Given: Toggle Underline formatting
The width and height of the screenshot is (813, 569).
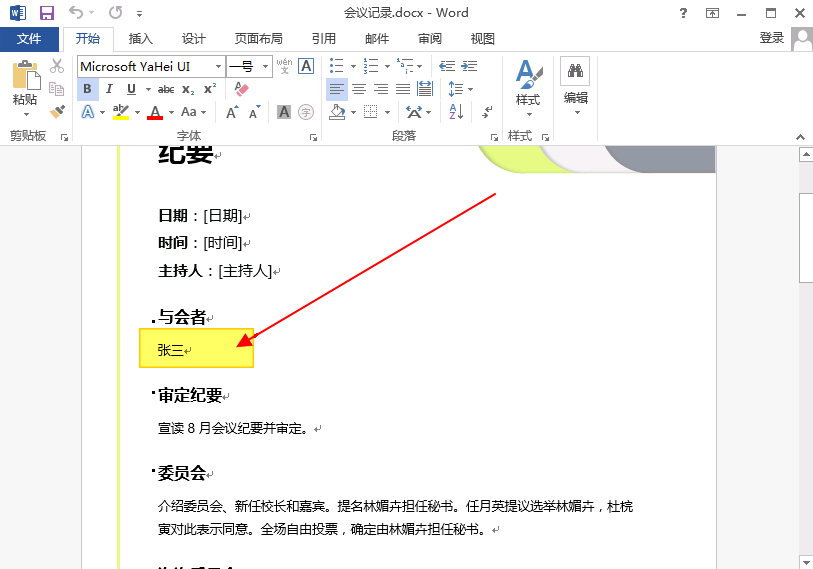Looking at the screenshot, I should coord(131,89).
